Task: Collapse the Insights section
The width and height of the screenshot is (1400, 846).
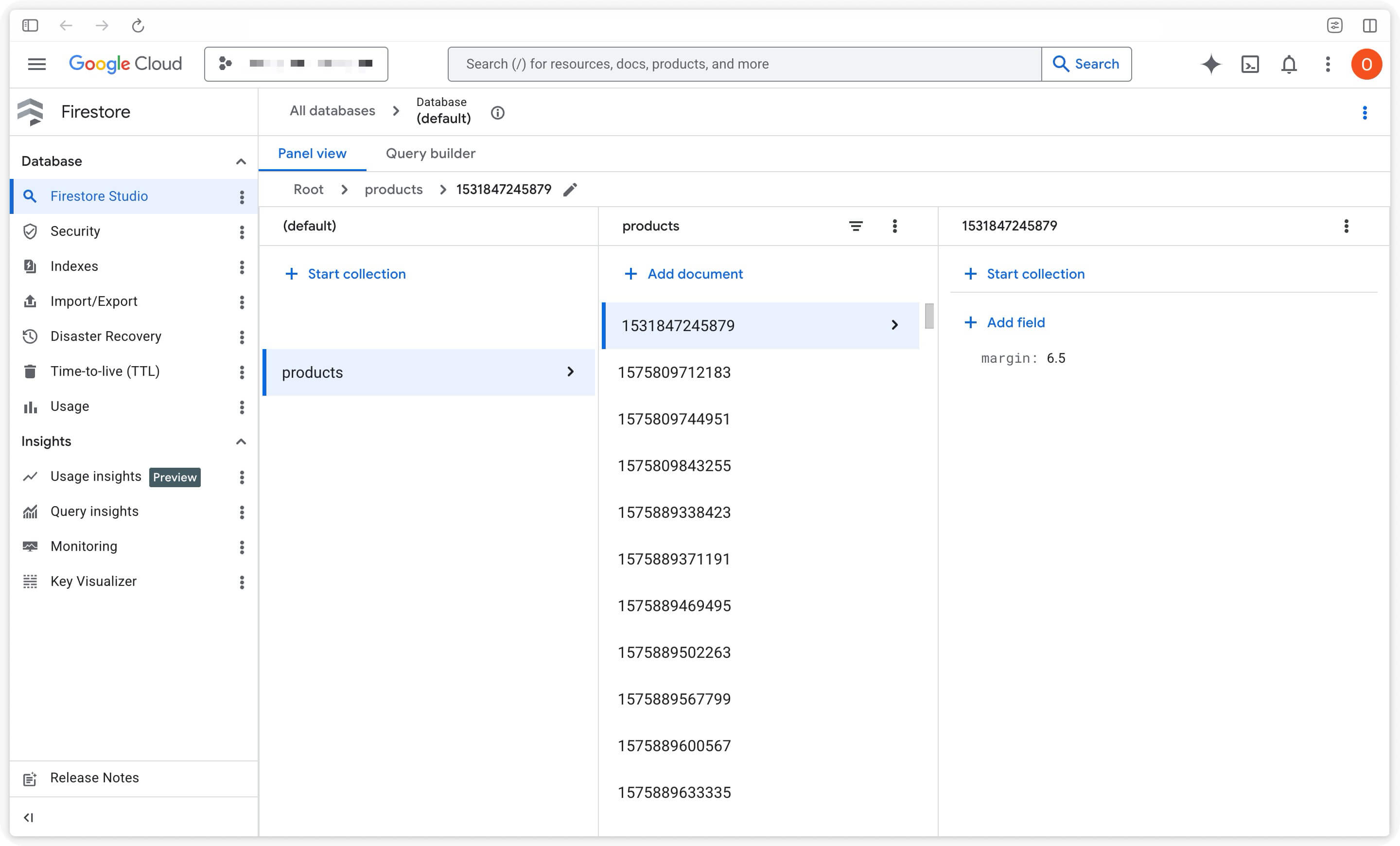Action: click(x=241, y=442)
